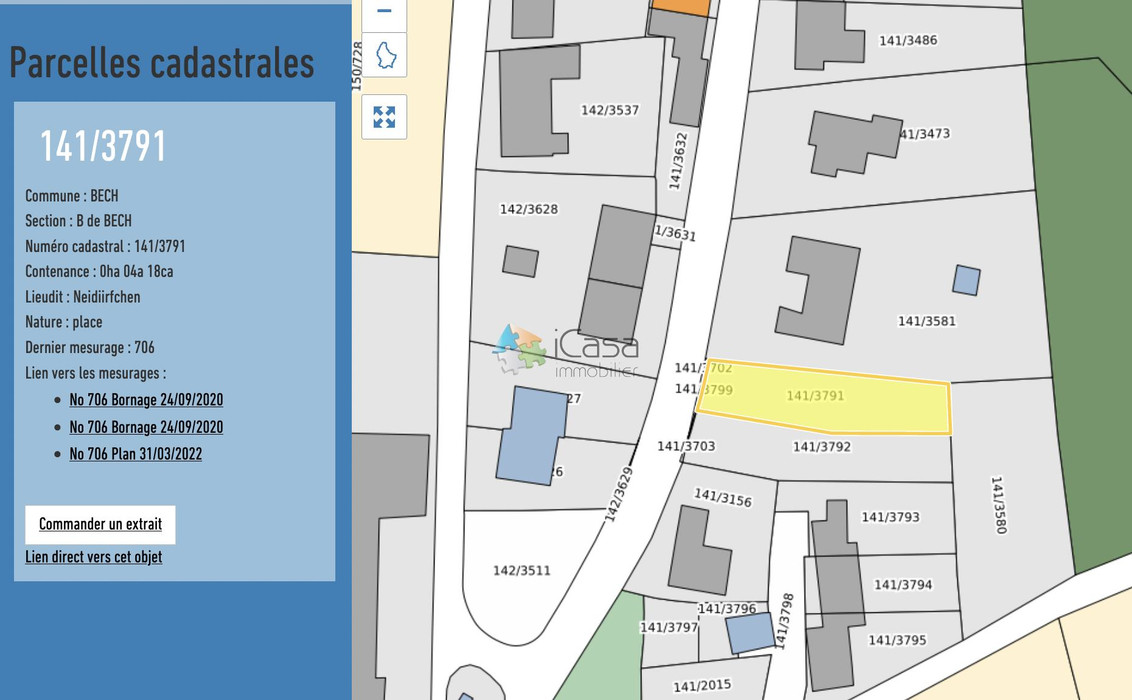Open link No 706 Plan 31/03/2022
Viewport: 1132px width, 700px height.
[x=136, y=453]
